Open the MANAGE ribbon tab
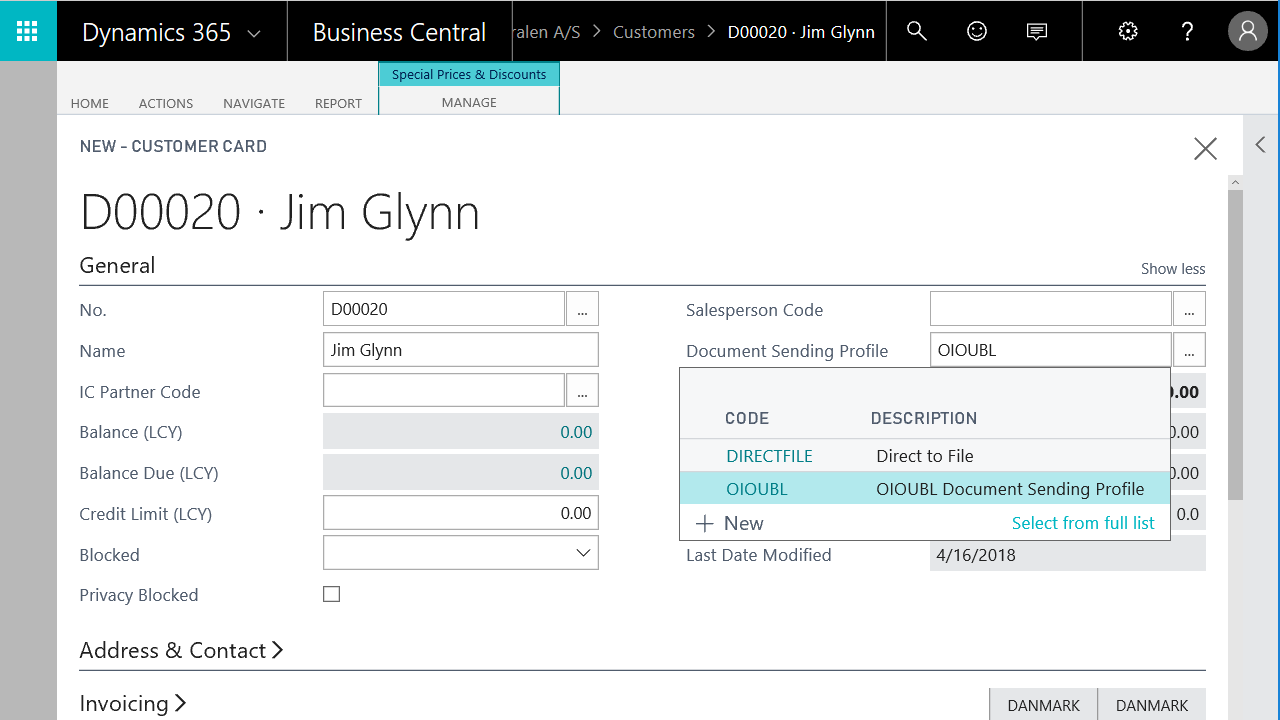Screen dimensions: 1280x720 click(469, 102)
